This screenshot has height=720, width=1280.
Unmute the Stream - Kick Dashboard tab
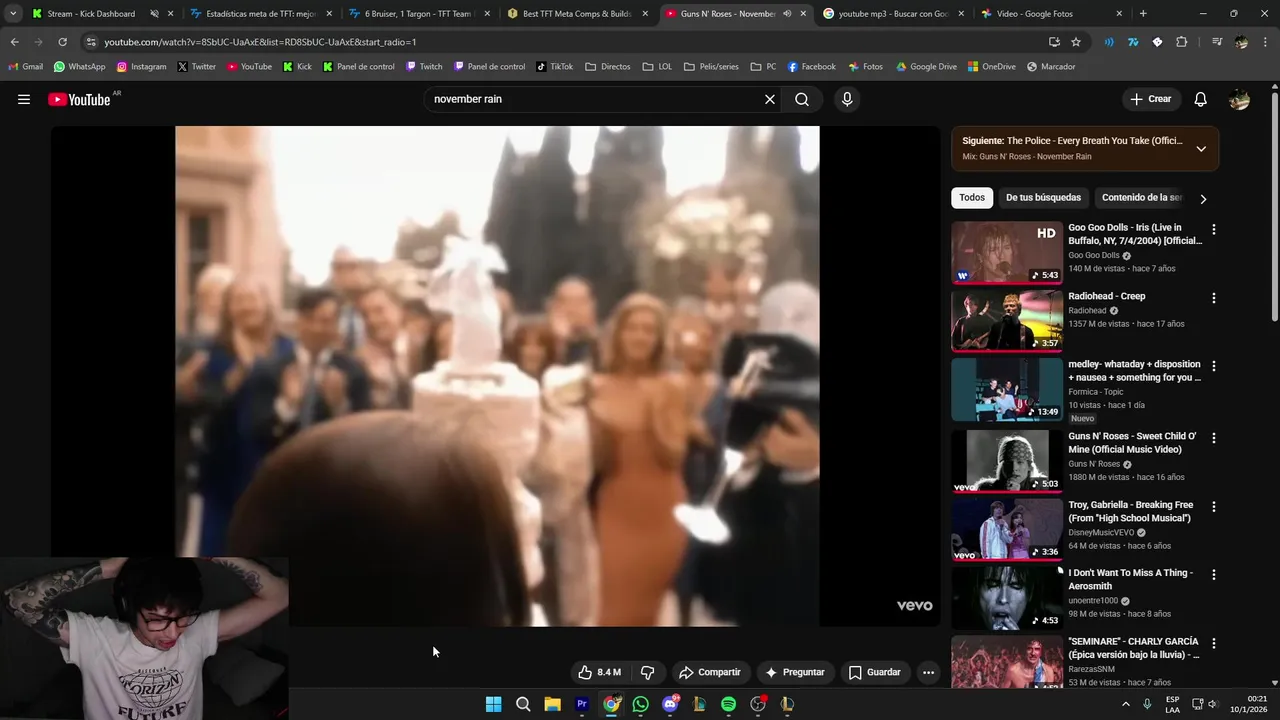[x=154, y=14]
